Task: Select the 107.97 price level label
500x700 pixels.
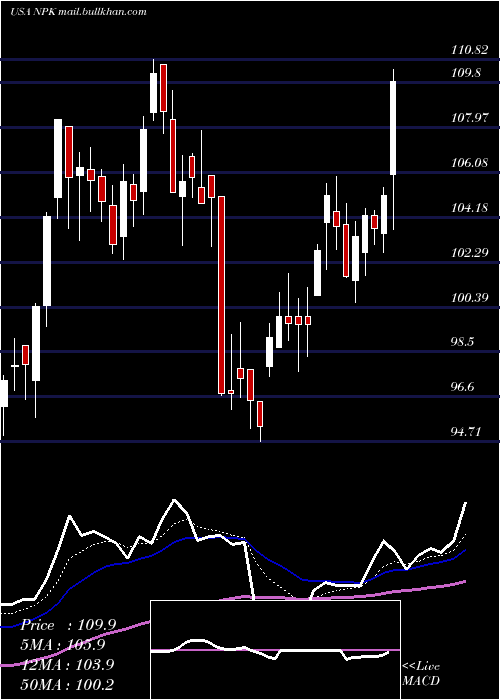Action: pyautogui.click(x=469, y=118)
